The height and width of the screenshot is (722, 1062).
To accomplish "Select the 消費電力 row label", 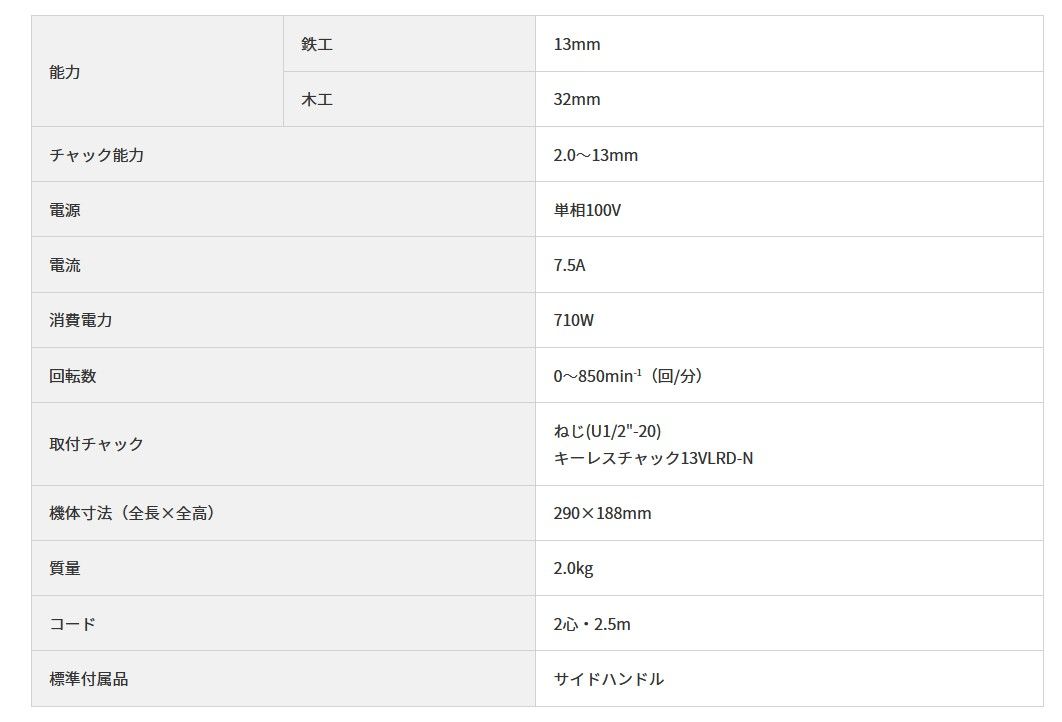I will pyautogui.click(x=283, y=320).
